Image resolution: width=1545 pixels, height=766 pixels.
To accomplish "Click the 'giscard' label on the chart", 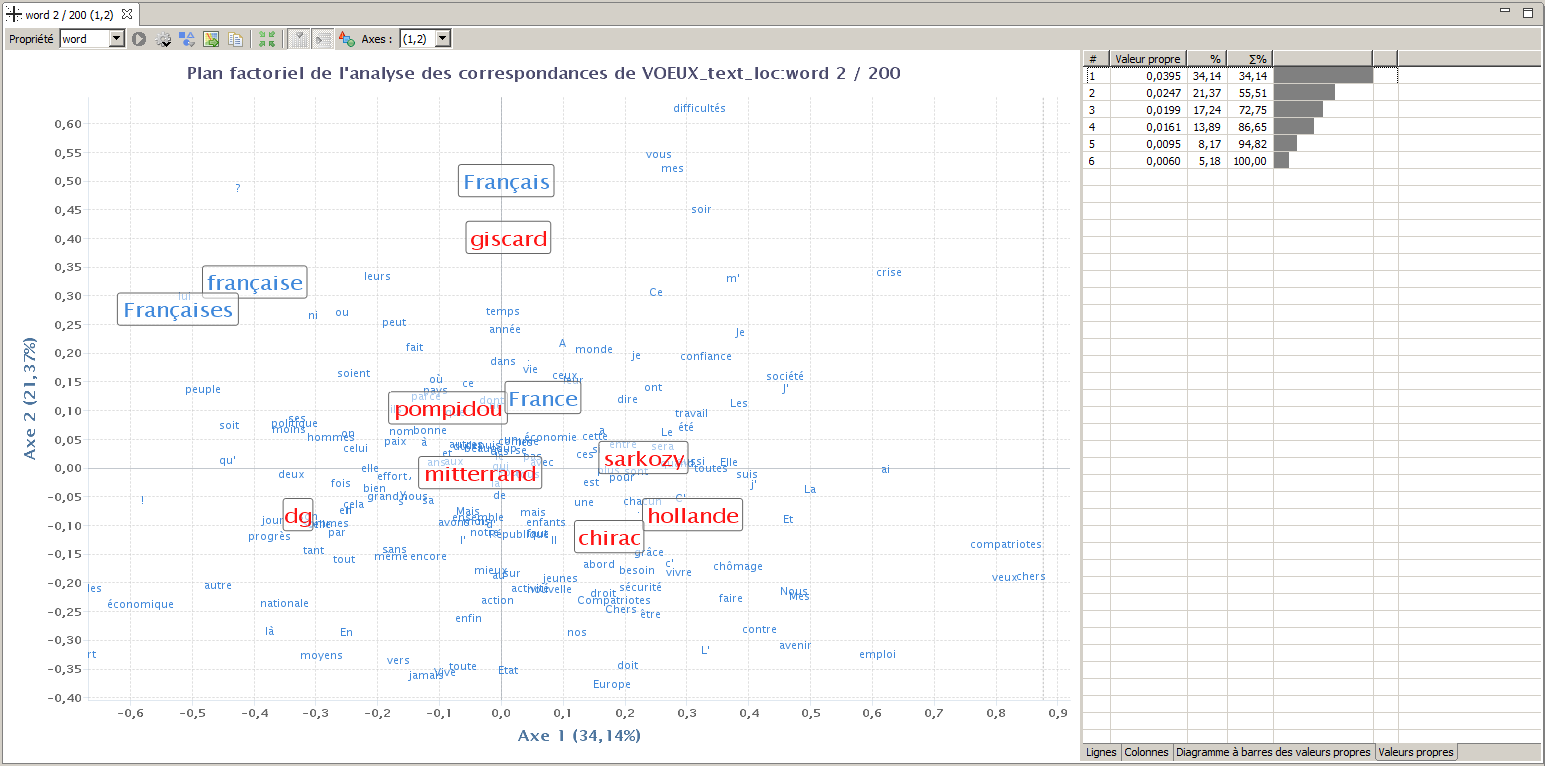I will coord(509,238).
